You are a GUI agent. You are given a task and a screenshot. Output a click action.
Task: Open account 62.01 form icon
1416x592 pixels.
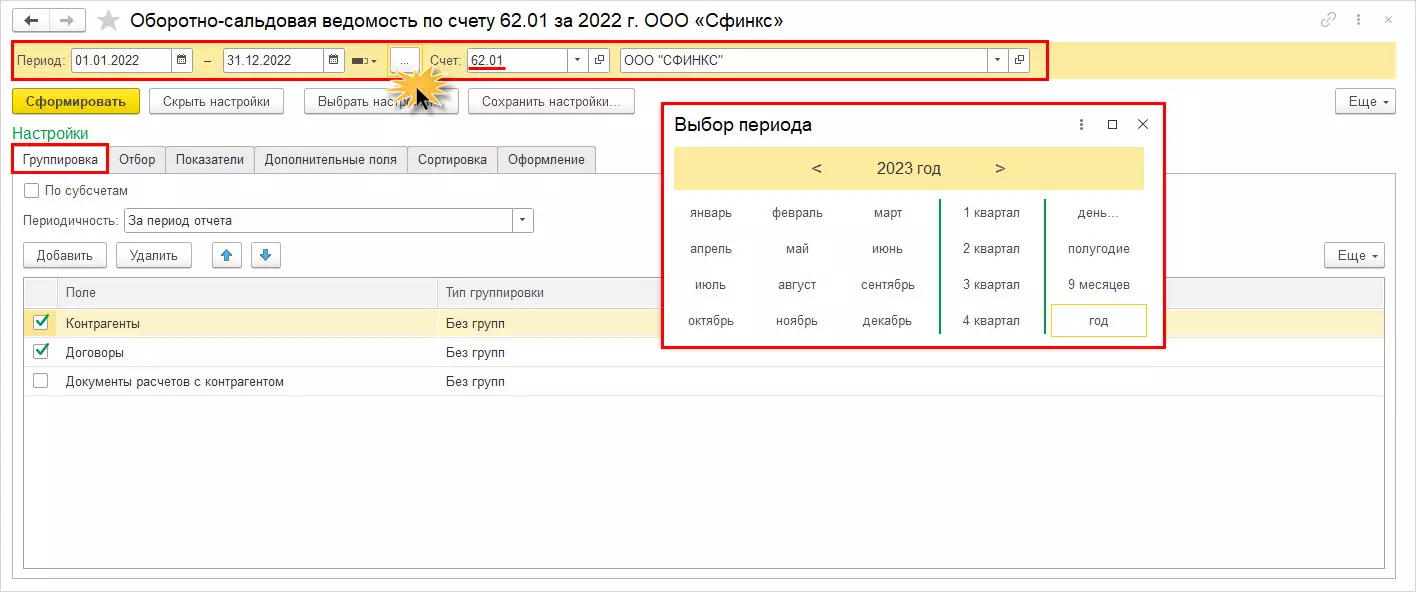(599, 60)
